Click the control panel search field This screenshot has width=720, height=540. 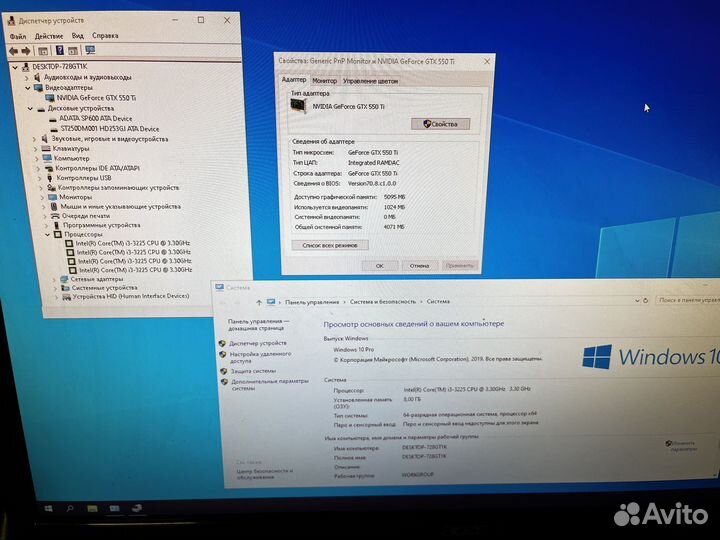(687, 300)
